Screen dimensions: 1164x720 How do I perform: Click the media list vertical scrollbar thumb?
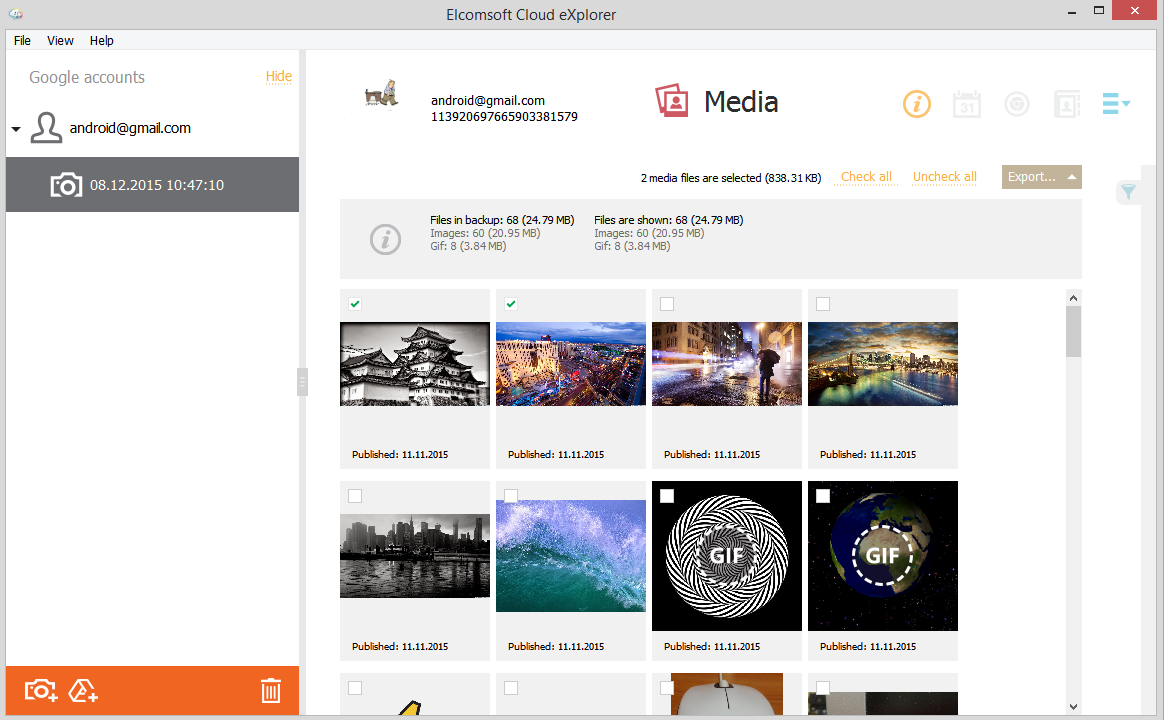pyautogui.click(x=1073, y=332)
